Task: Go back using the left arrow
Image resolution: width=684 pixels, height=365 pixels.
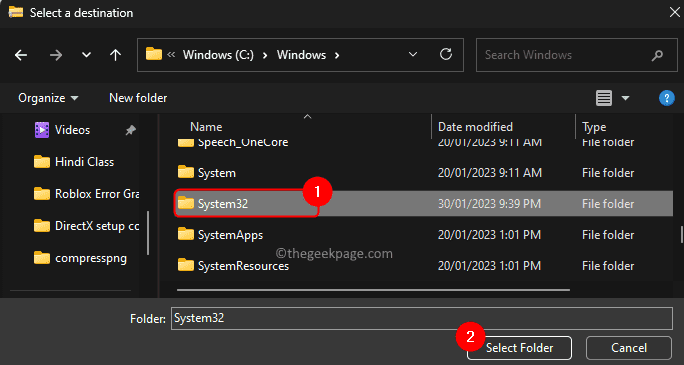Action: click(x=21, y=55)
